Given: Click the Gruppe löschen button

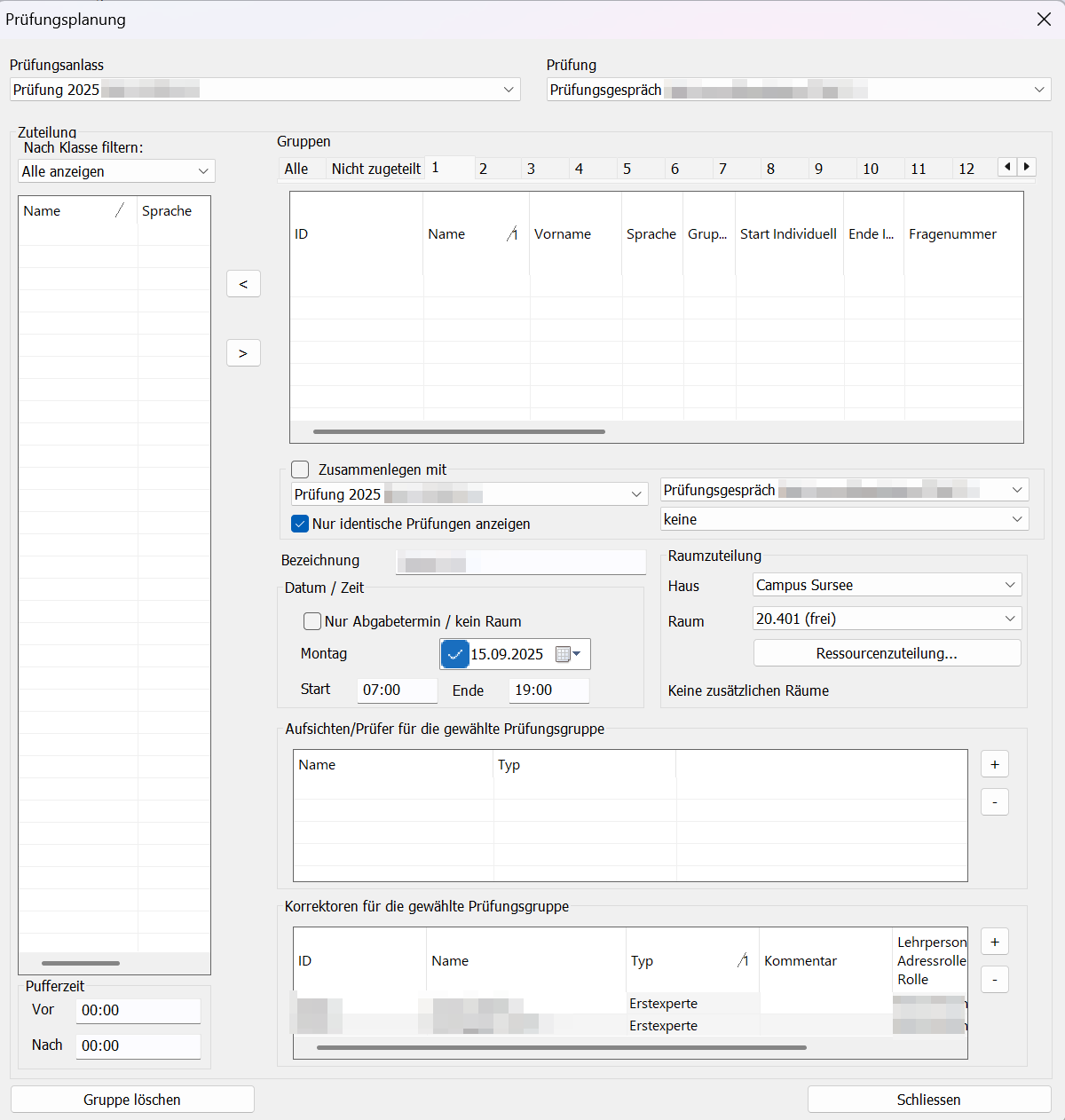Looking at the screenshot, I should point(132,1100).
